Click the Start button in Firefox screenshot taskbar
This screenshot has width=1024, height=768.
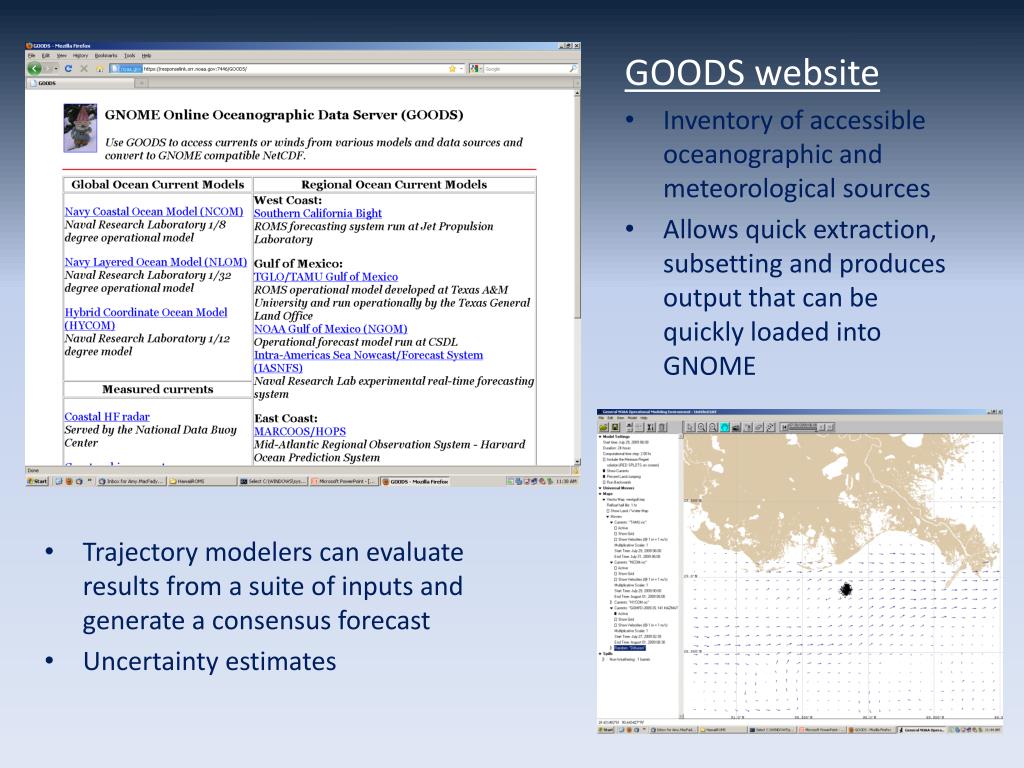[37, 481]
